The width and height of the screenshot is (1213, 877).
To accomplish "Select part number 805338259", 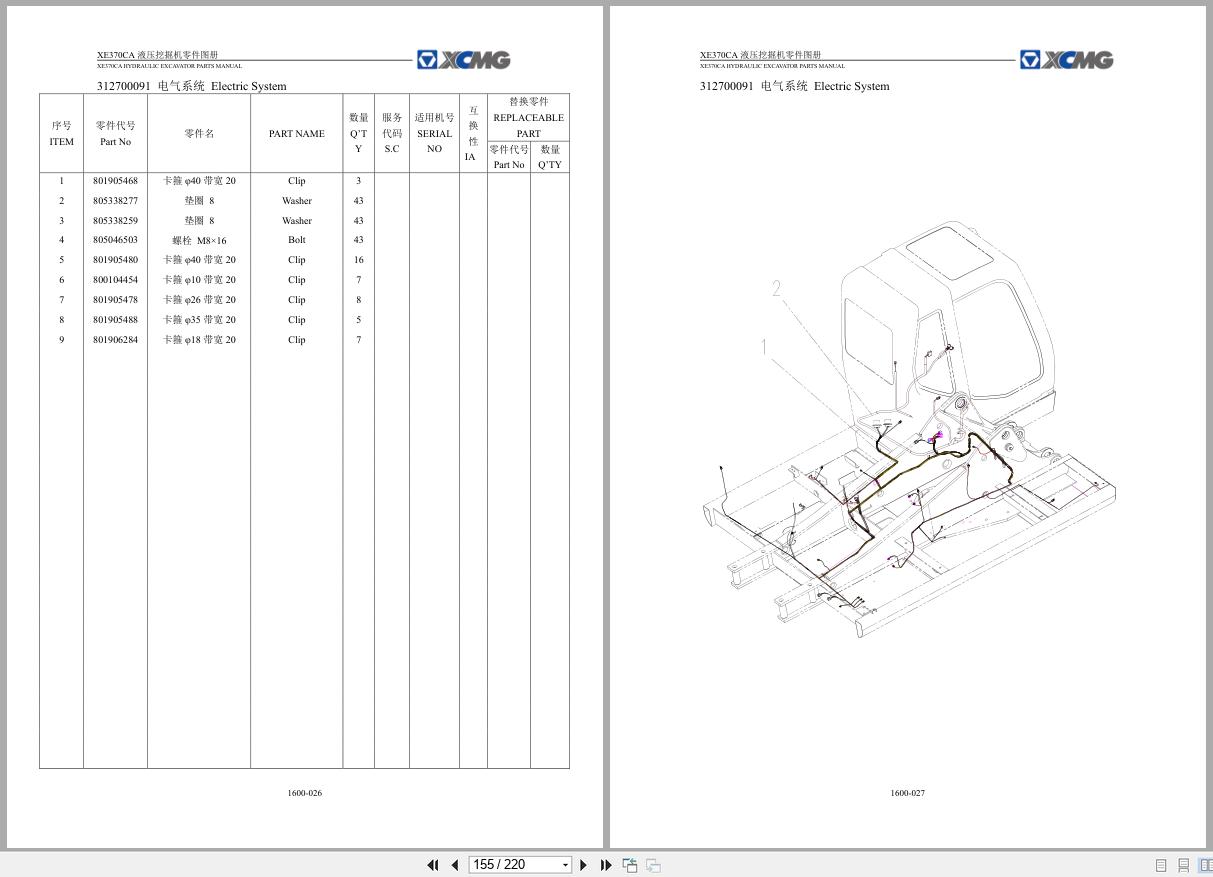I will (115, 221).
